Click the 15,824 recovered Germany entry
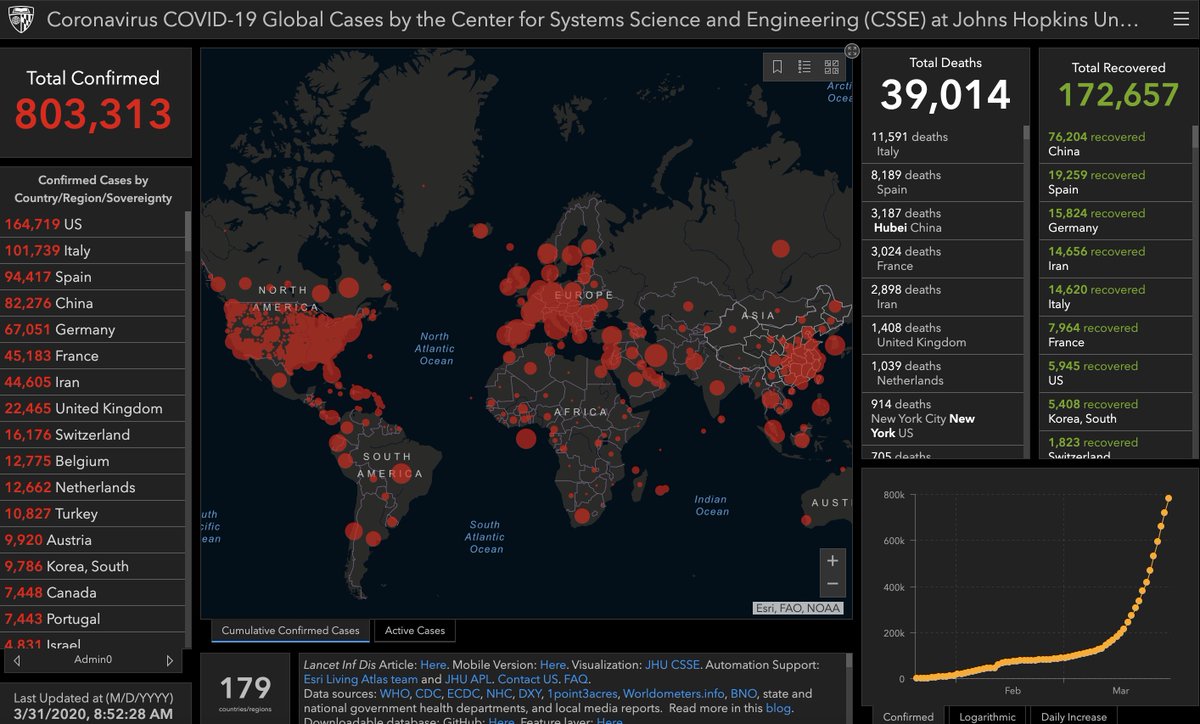The width and height of the screenshot is (1200, 724). coord(1114,220)
